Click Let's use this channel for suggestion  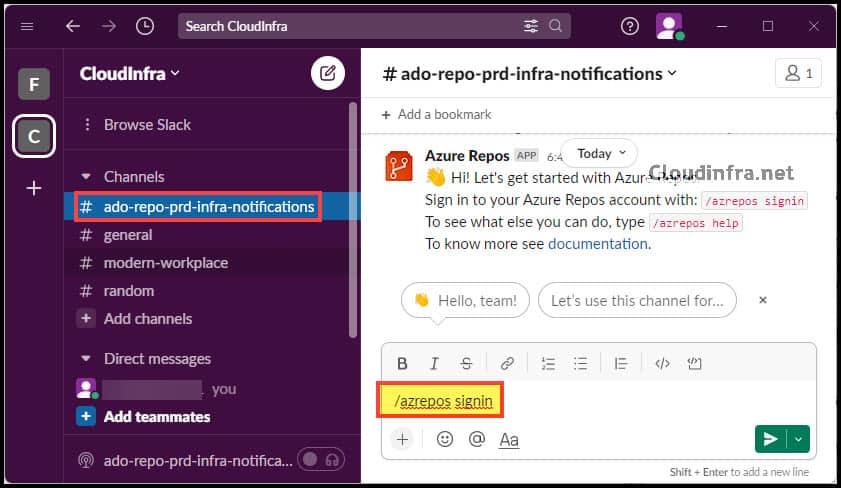click(637, 300)
